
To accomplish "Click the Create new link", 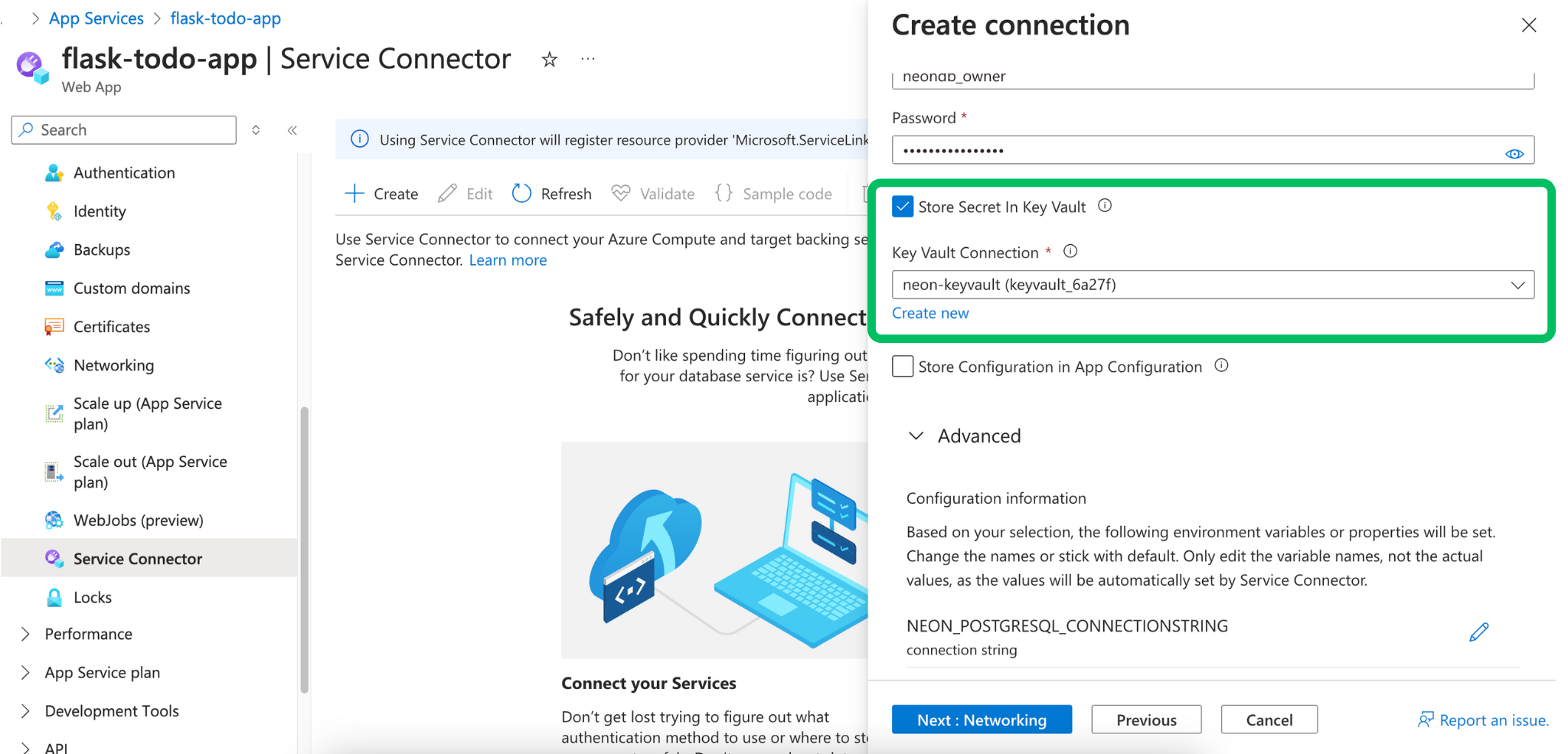I will click(x=930, y=313).
